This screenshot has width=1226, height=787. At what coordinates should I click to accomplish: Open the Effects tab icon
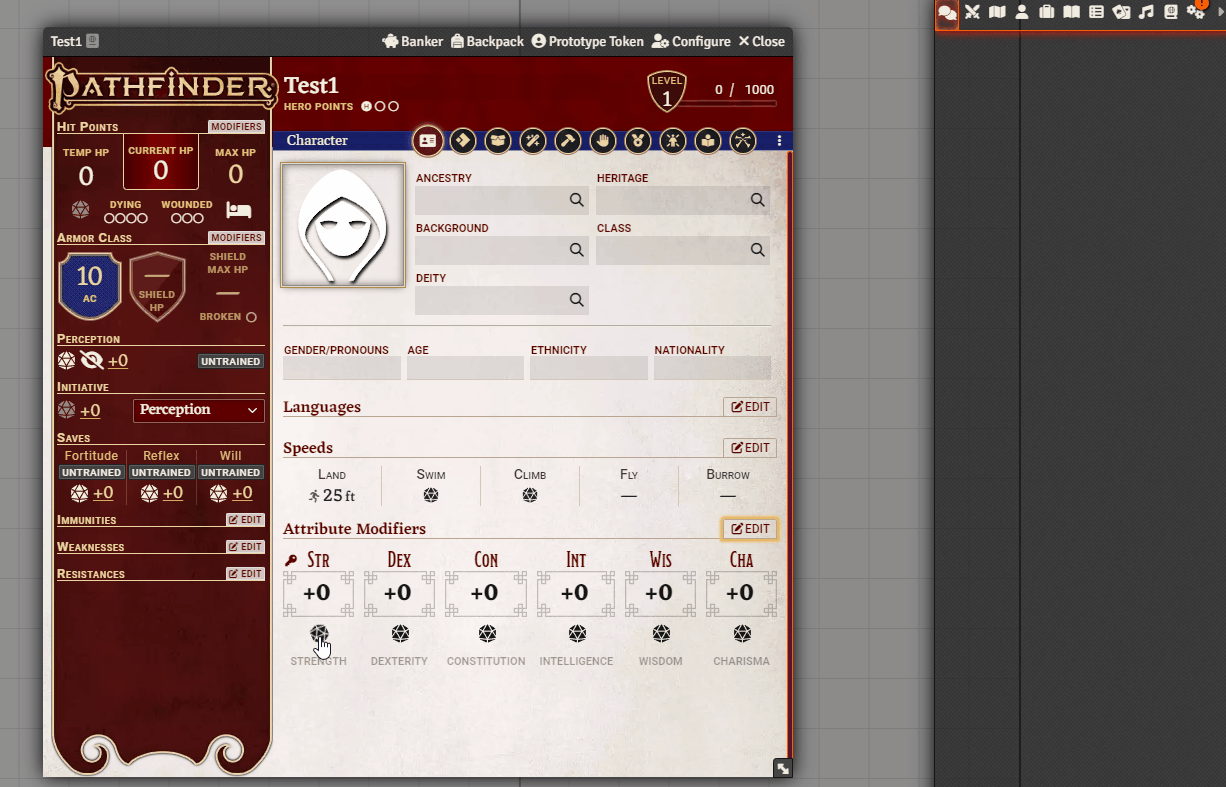pyautogui.click(x=673, y=141)
